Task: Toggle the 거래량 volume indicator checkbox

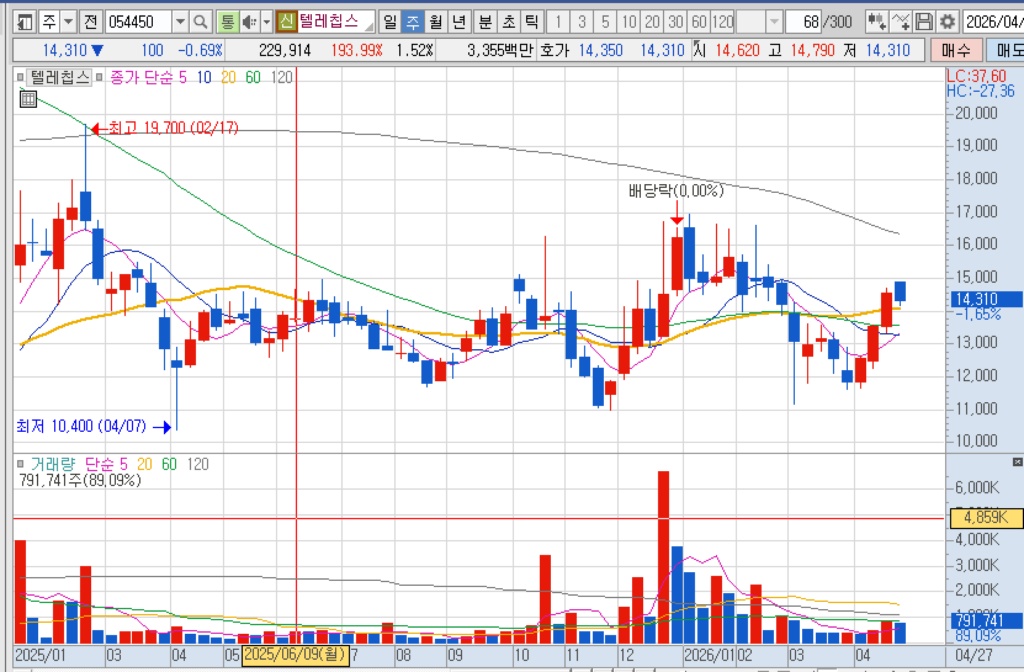Action: pos(20,464)
